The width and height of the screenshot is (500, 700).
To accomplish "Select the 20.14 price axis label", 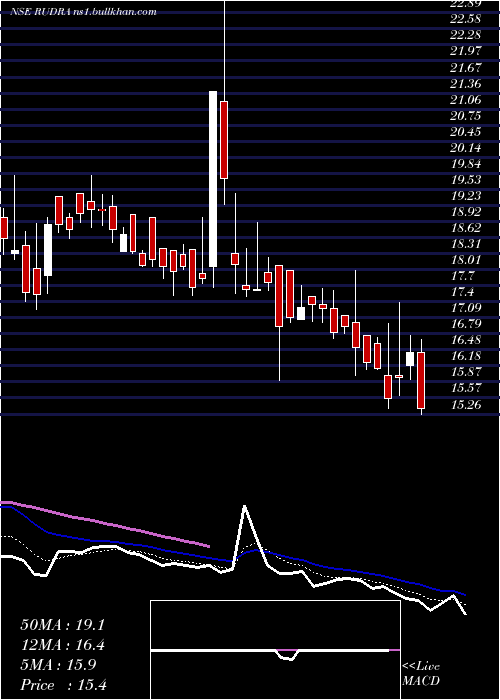I will 466,148.
